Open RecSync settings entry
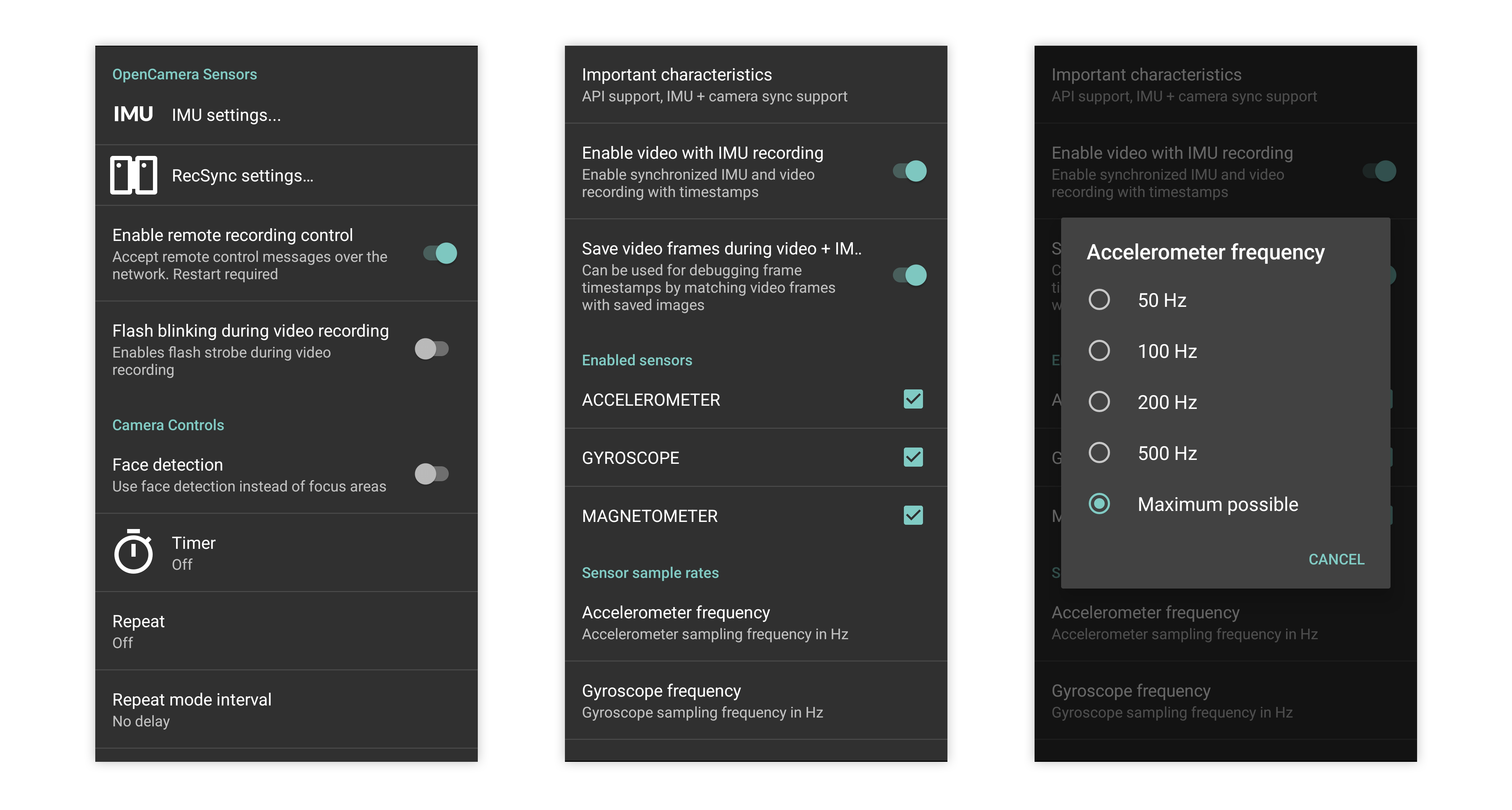This screenshot has width=1512, height=810. pos(242,176)
